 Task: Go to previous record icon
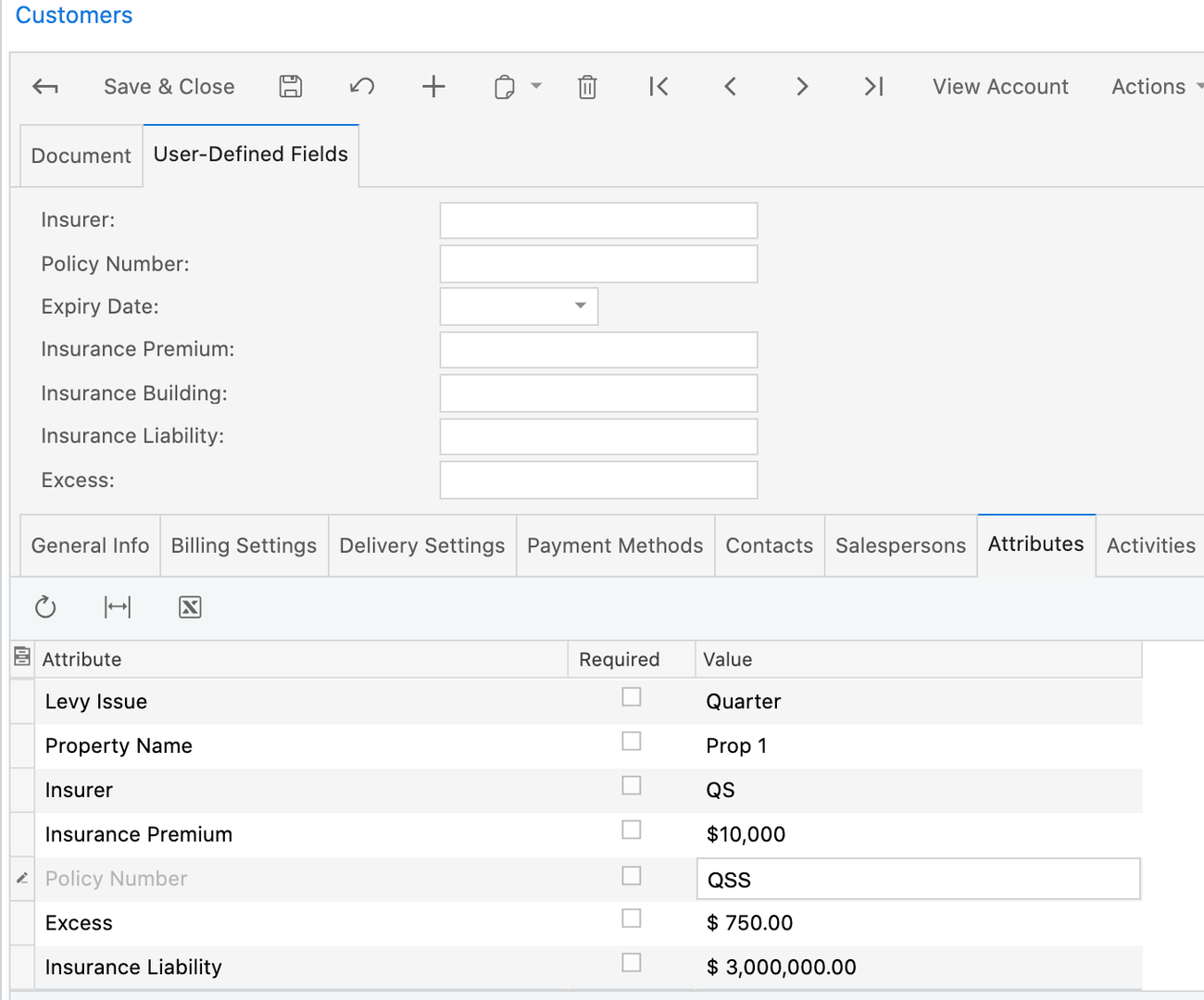(x=730, y=87)
